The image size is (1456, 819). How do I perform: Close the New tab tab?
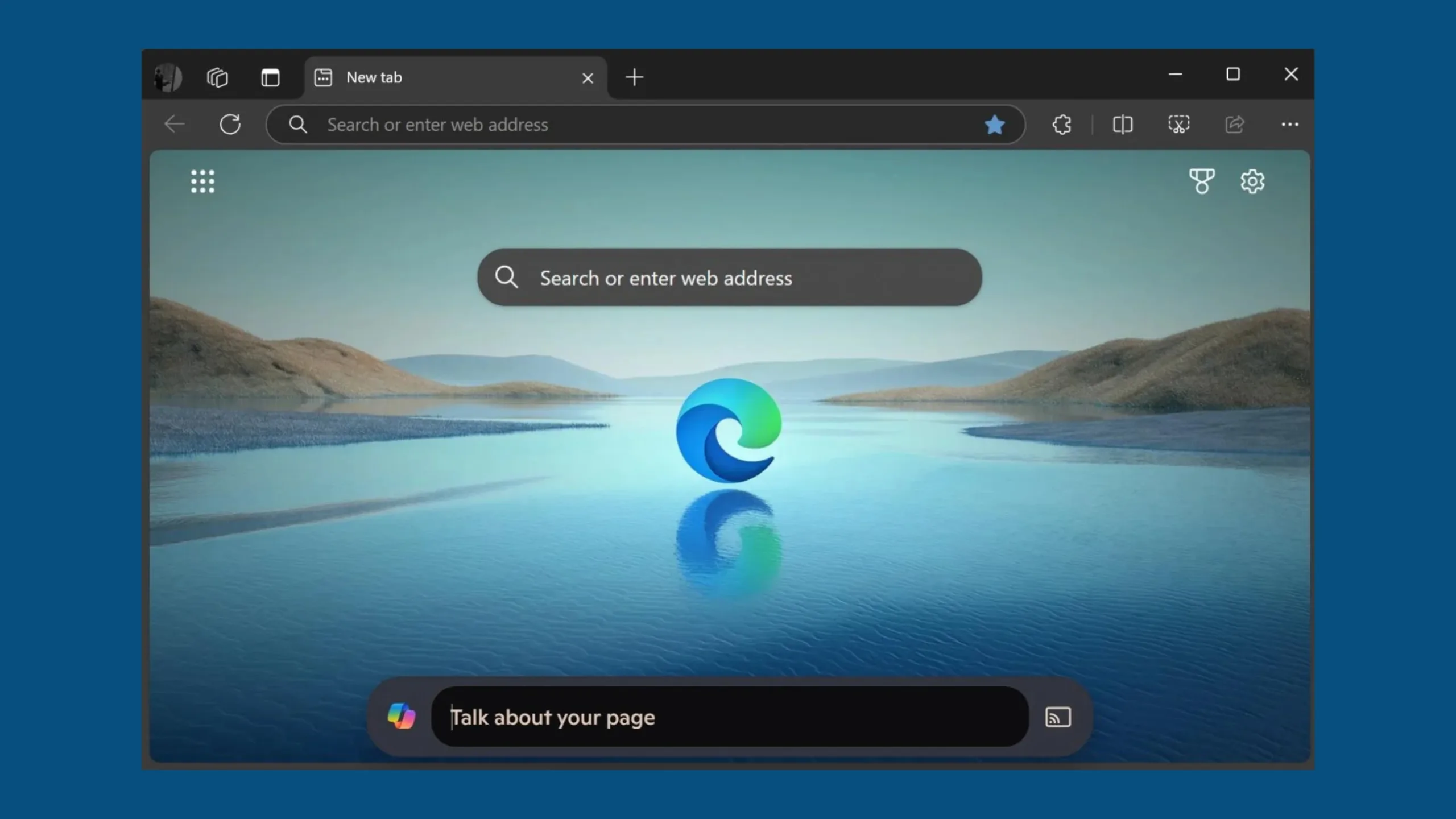[x=588, y=78]
